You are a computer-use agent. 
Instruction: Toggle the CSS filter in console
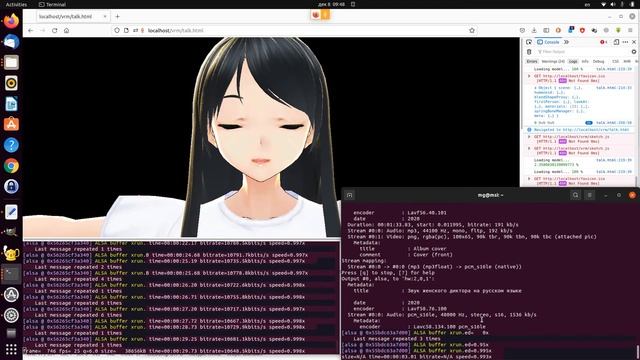(x=616, y=61)
